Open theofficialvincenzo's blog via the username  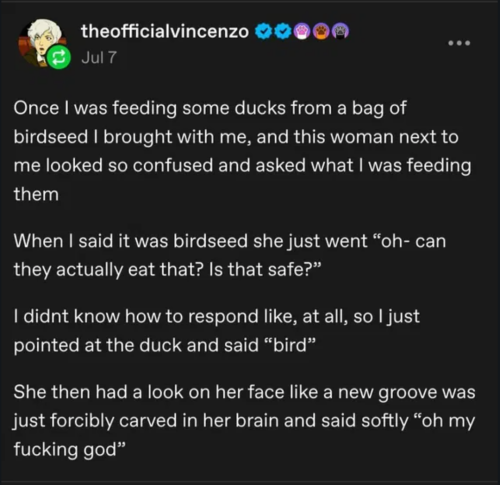pos(165,32)
